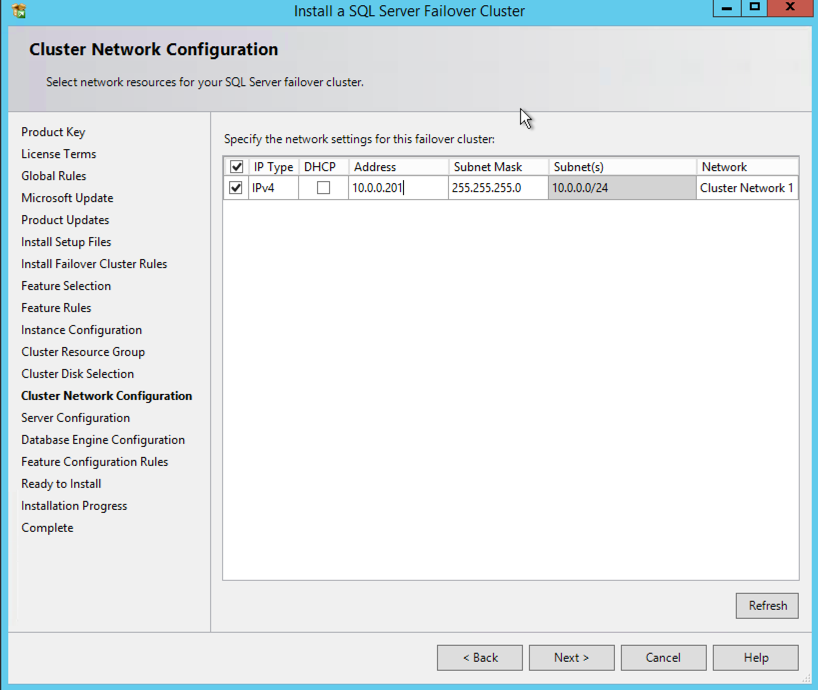Click the SQL Server setup title bar icon
This screenshot has width=818, height=690.
pos(18,11)
